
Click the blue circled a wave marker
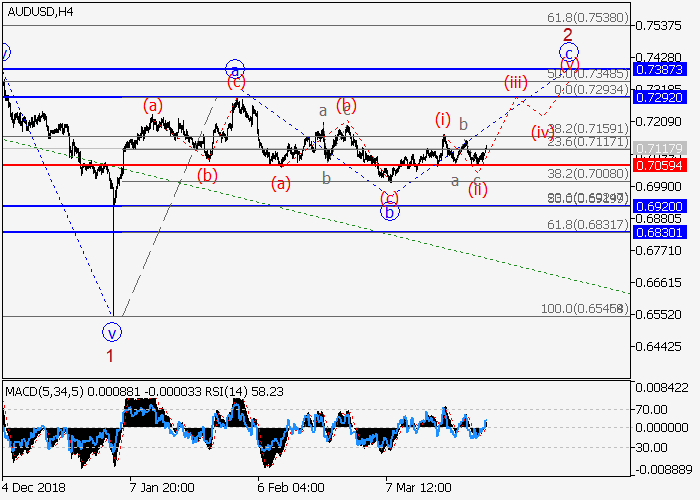[x=234, y=69]
